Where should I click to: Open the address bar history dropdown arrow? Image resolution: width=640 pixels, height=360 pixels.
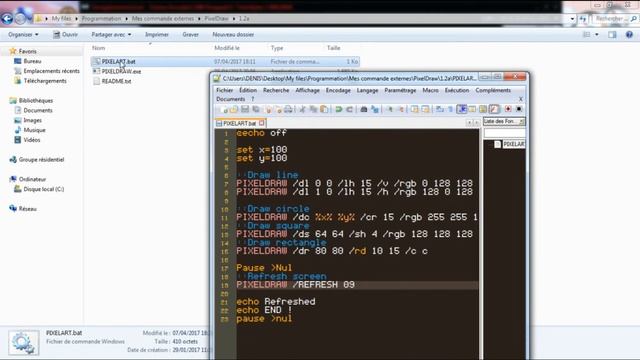tap(572, 19)
